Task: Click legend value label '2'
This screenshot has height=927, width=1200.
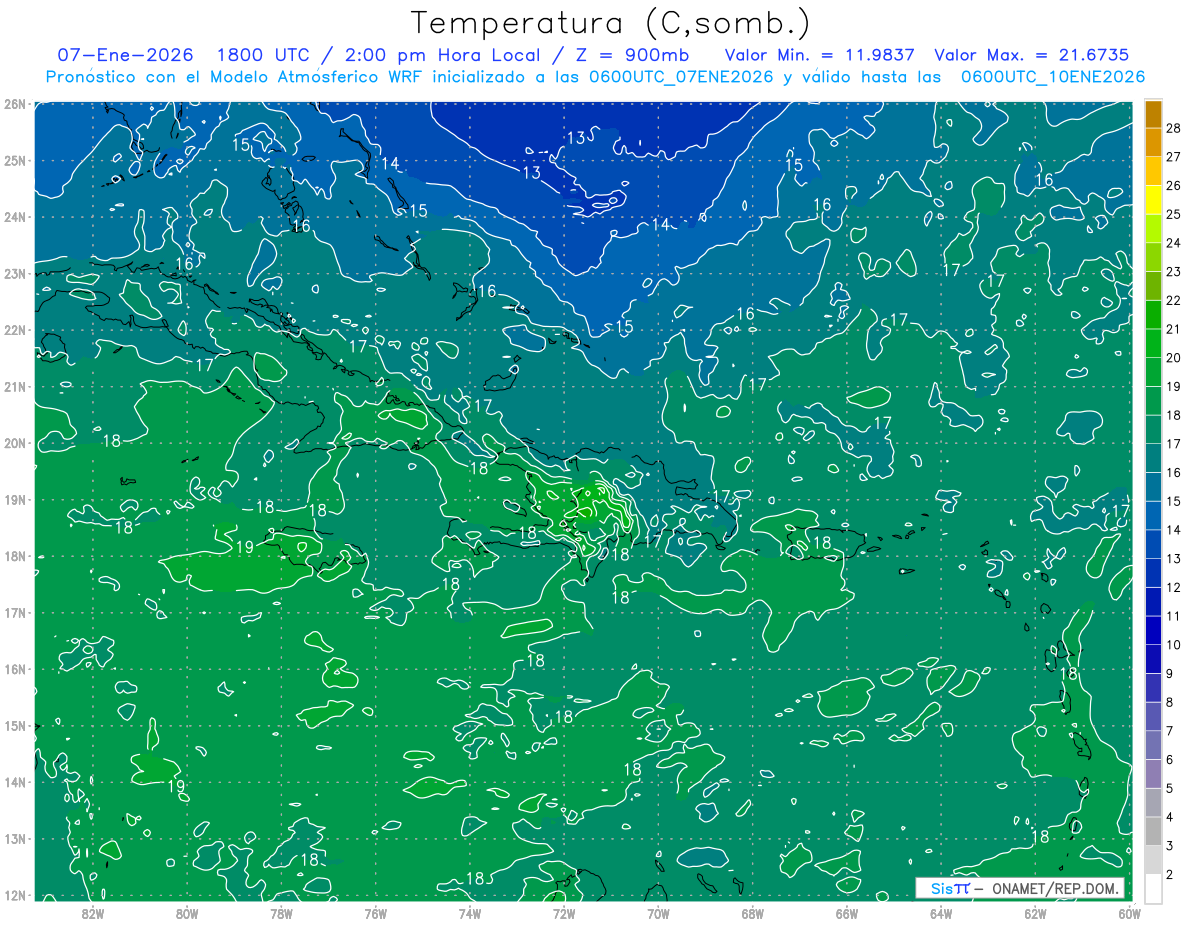Action: tap(1170, 875)
